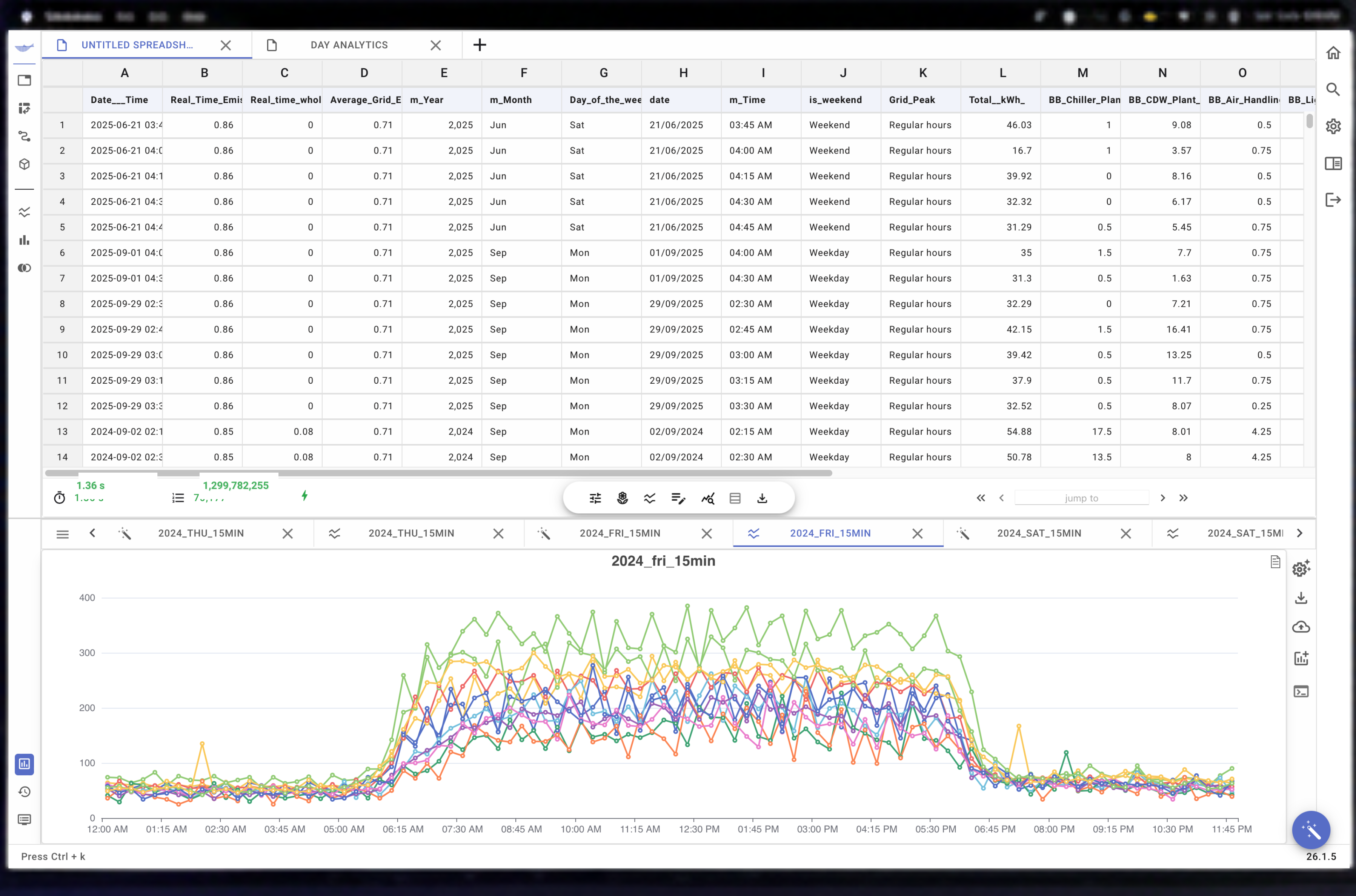The image size is (1356, 896).
Task: Go to previous table page
Action: [1002, 498]
